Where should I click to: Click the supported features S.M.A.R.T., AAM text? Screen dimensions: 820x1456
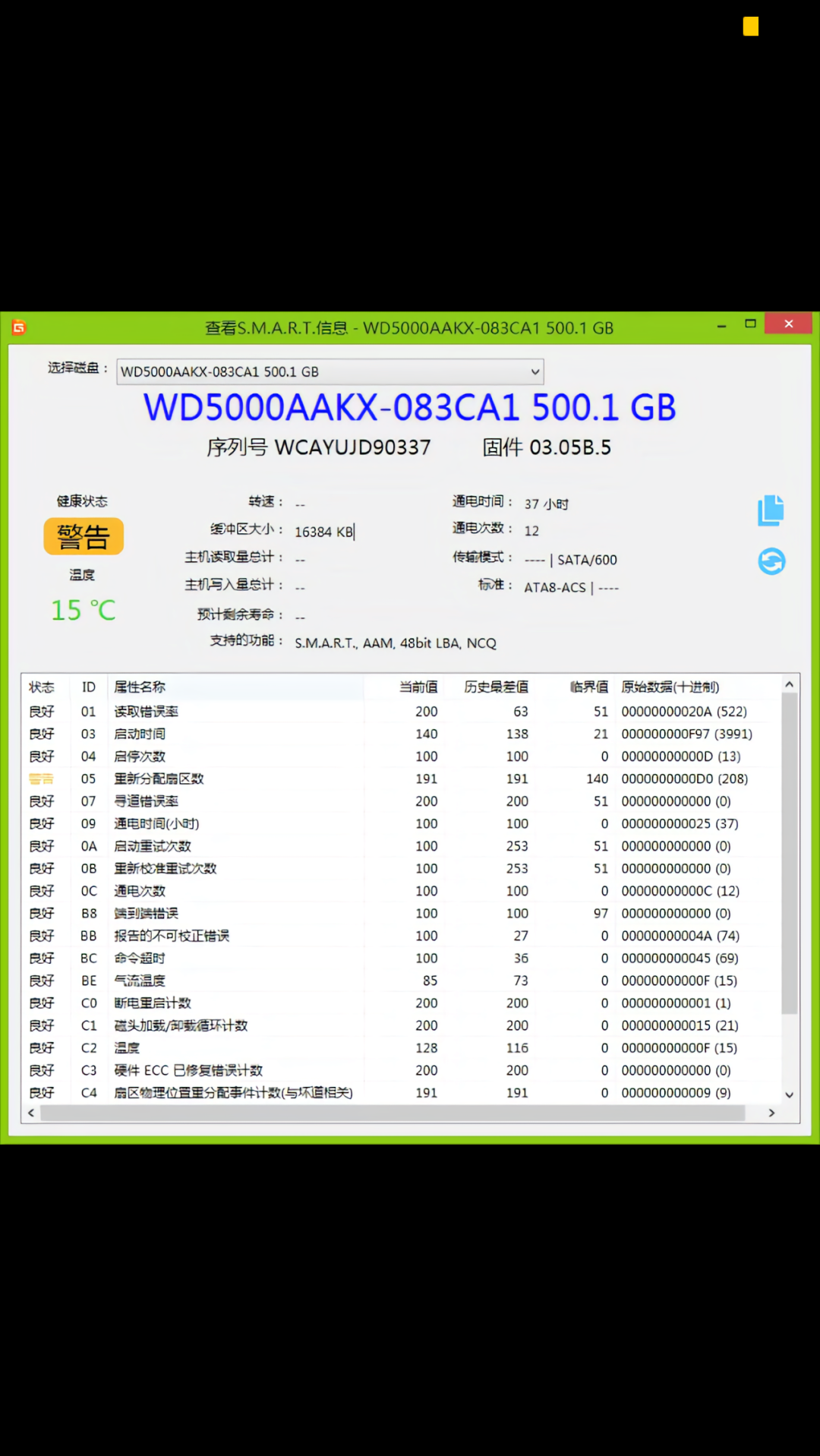(x=396, y=643)
